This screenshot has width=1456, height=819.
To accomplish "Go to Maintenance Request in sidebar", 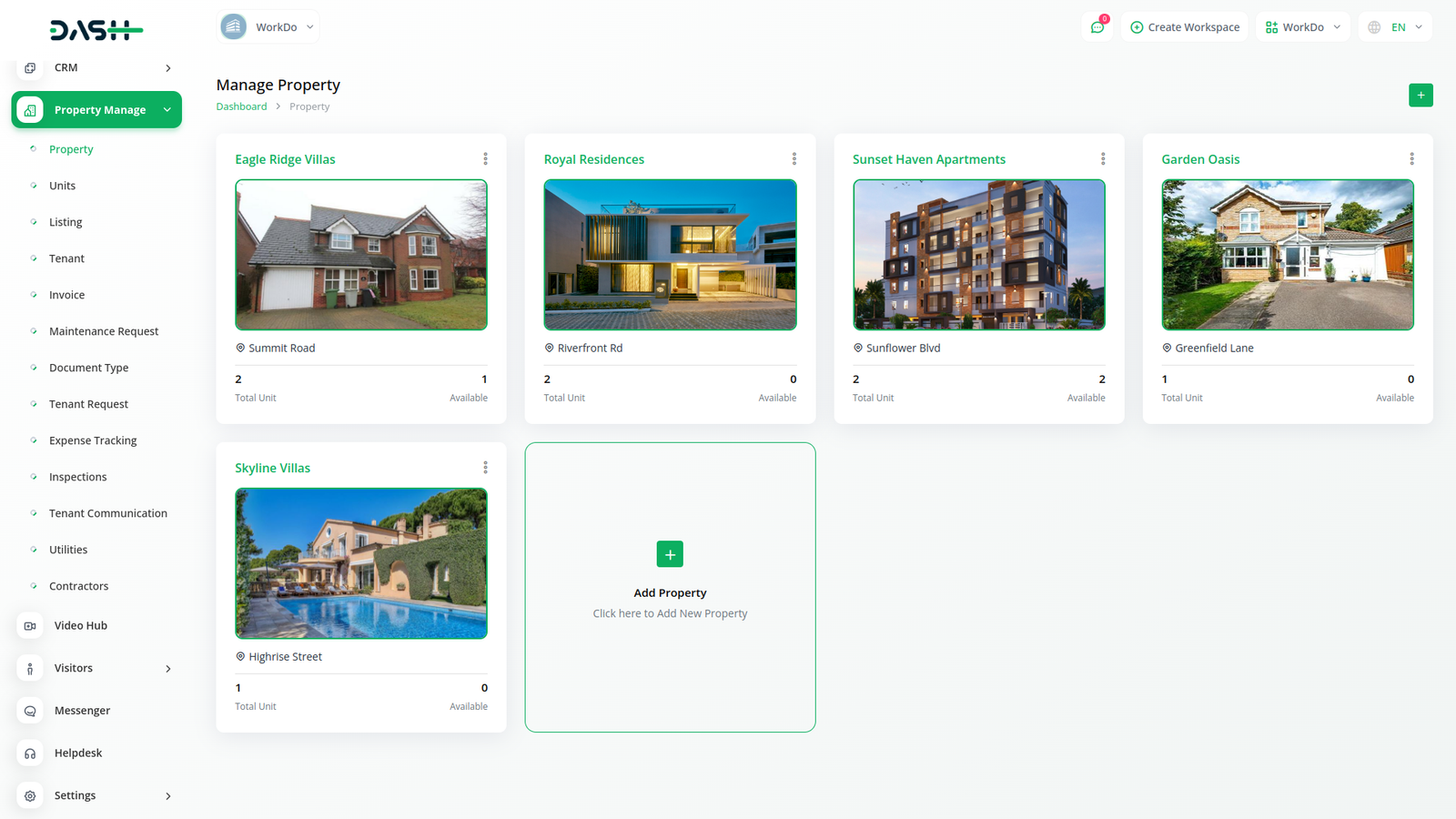I will click(104, 331).
